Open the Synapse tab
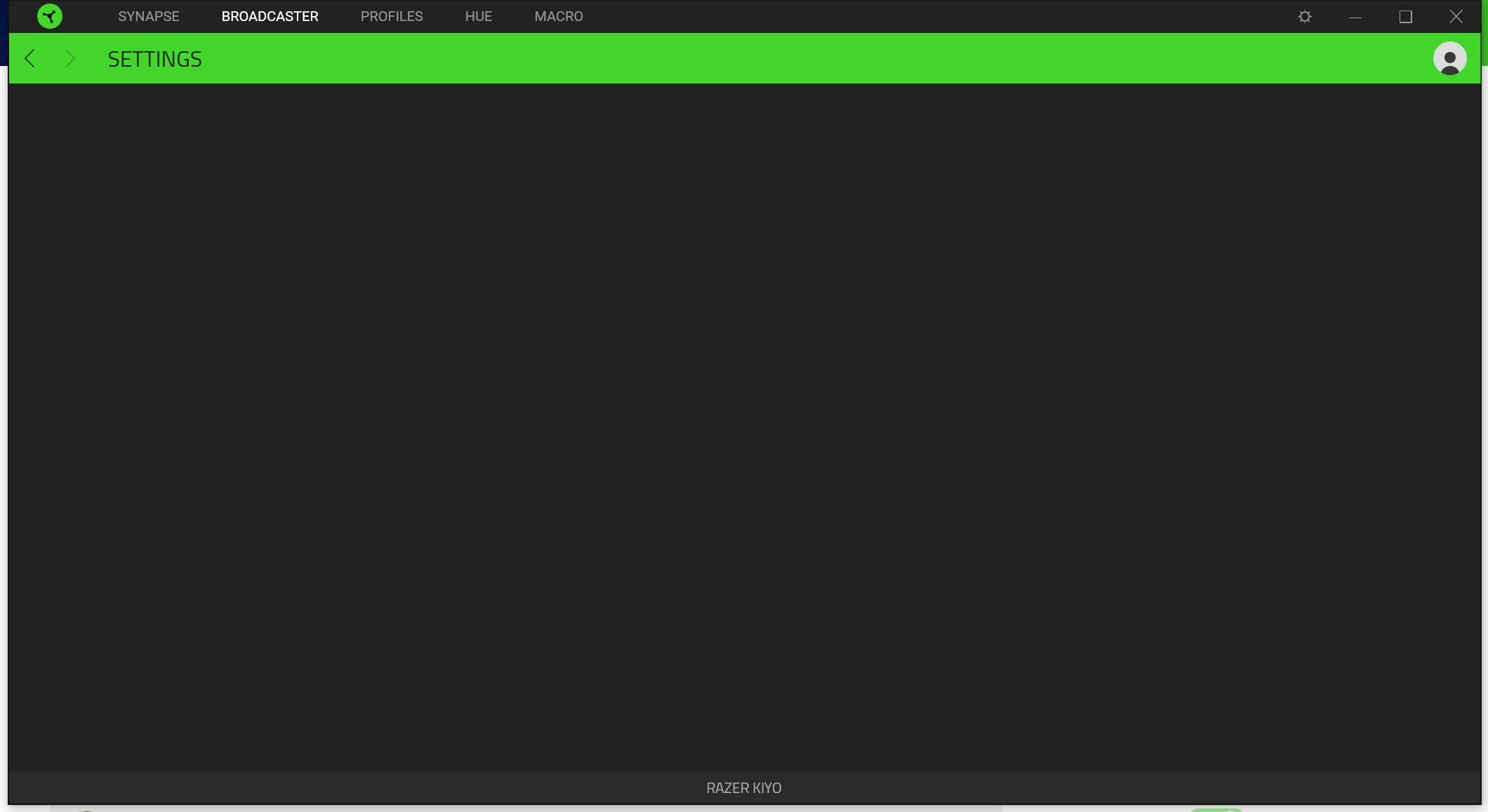The width and height of the screenshot is (1488, 812). [149, 16]
